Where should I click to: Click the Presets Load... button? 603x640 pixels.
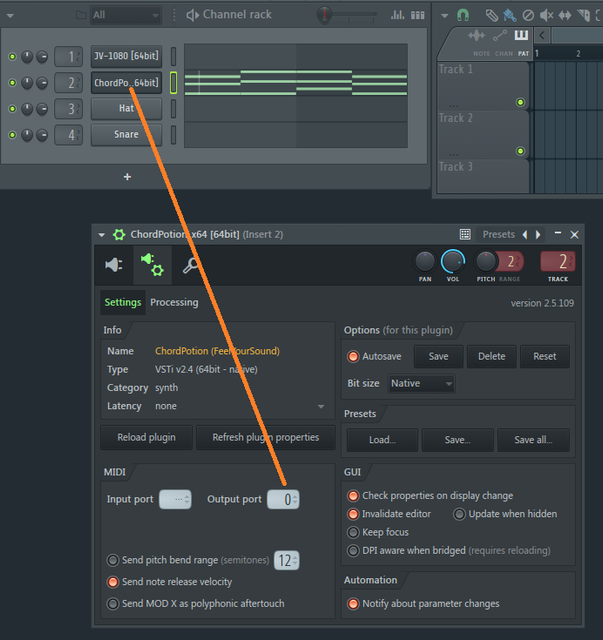[382, 440]
